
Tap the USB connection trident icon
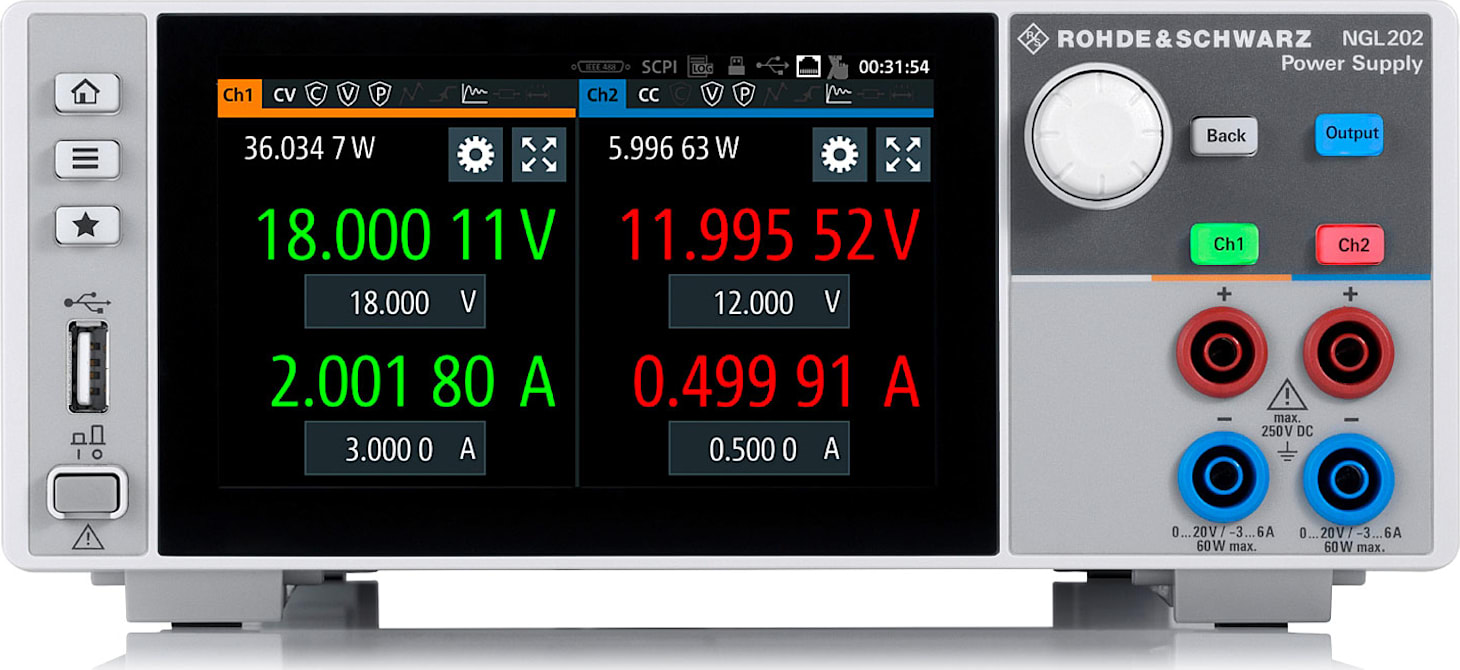(x=771, y=66)
